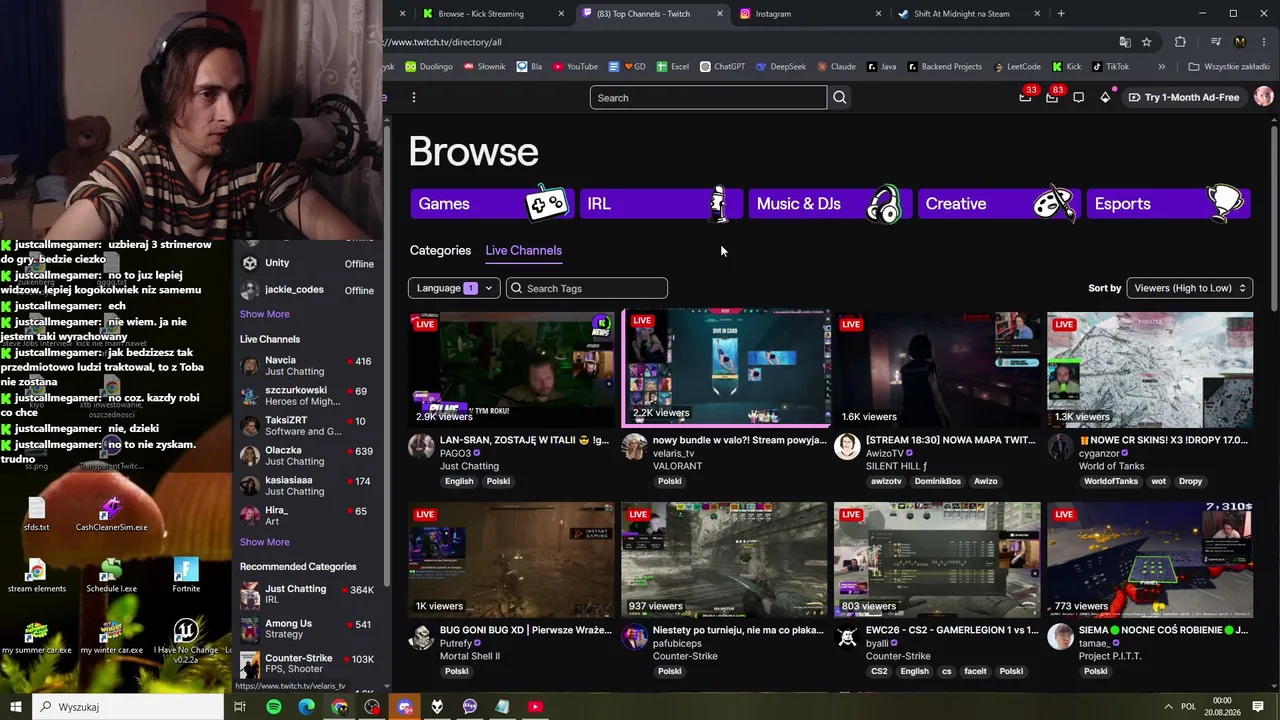The image size is (1280, 720).
Task: Click the WorldofTanks tag under cyganzor
Action: (x=1112, y=481)
